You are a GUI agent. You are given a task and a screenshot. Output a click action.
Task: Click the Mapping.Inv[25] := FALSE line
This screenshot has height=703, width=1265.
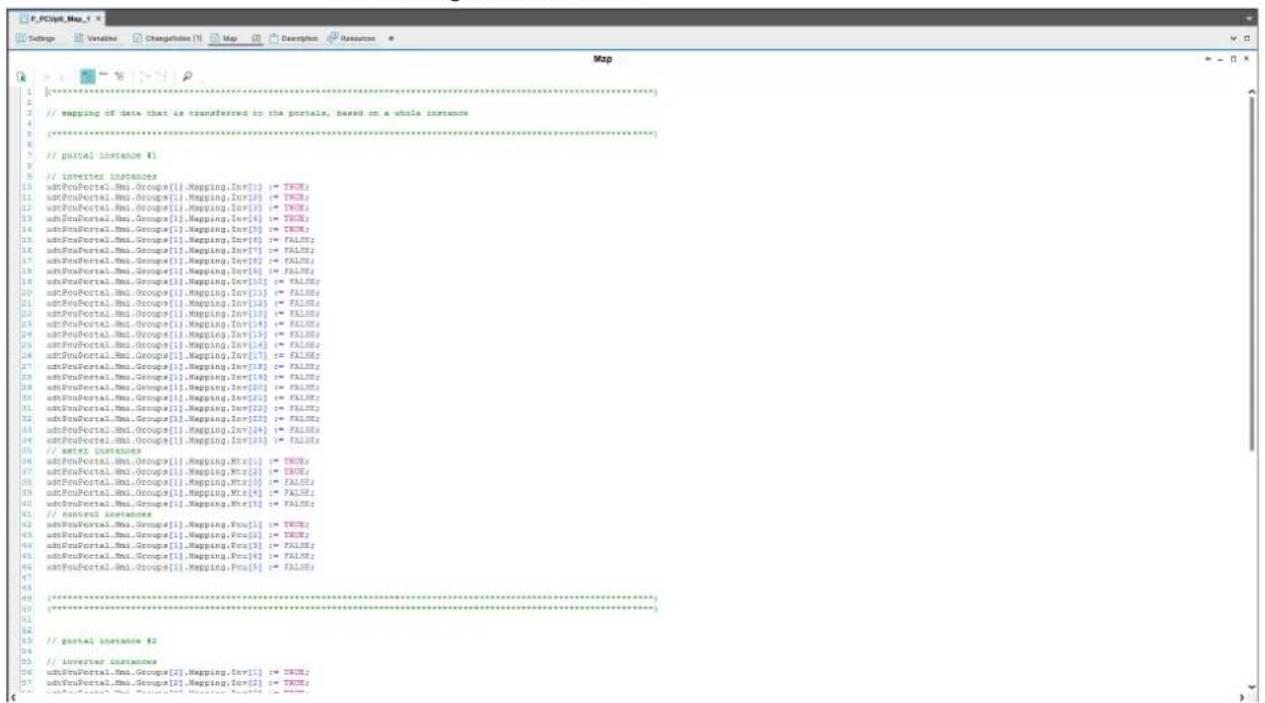pos(183,440)
